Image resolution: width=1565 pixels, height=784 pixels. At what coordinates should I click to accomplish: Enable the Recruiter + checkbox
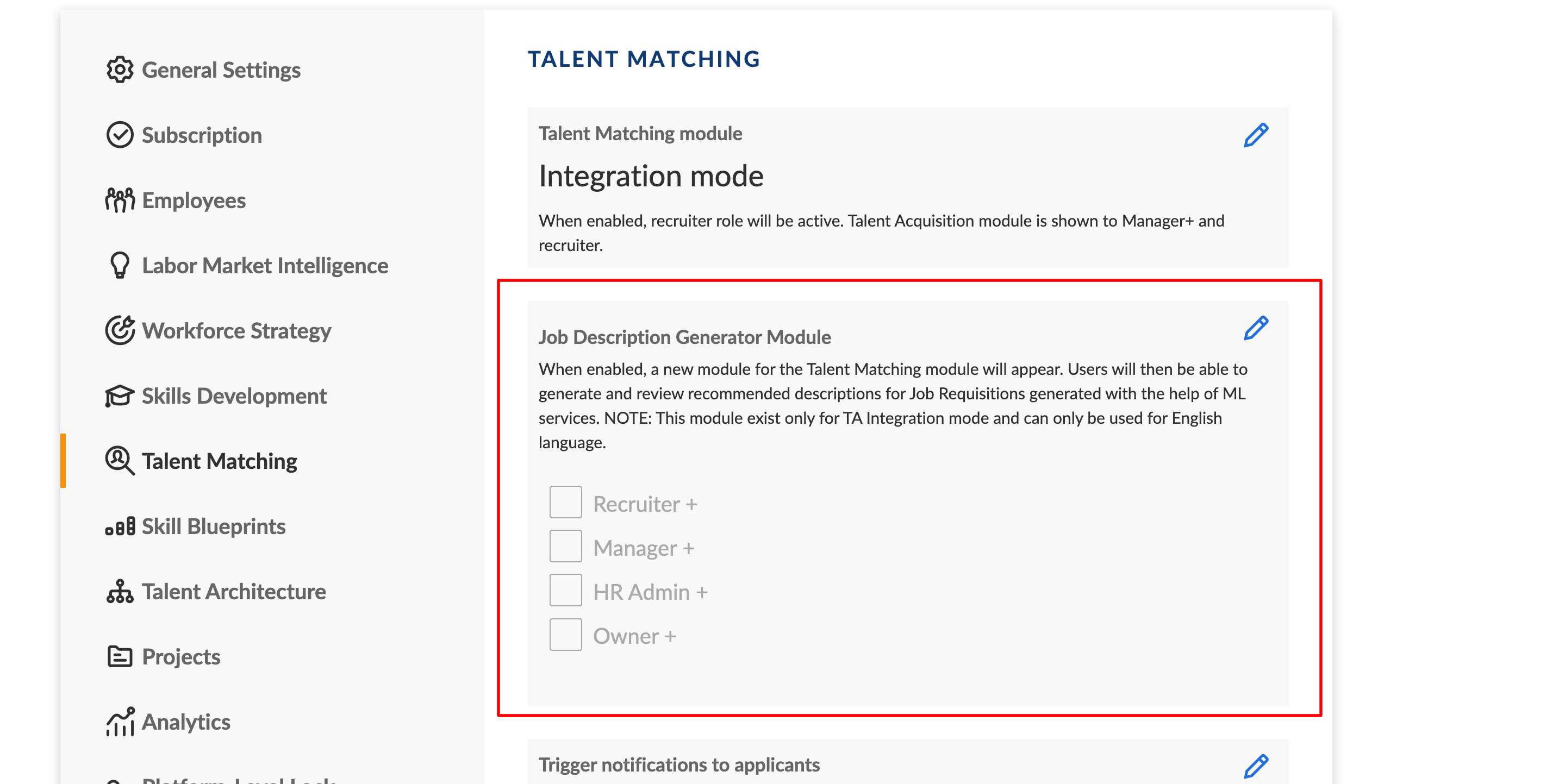point(566,502)
